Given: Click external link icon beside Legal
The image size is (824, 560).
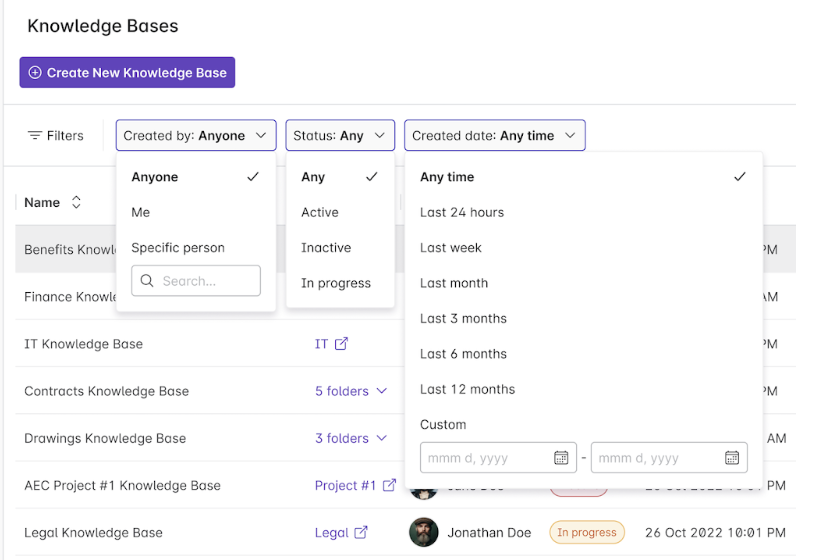Looking at the screenshot, I should coord(361,533).
